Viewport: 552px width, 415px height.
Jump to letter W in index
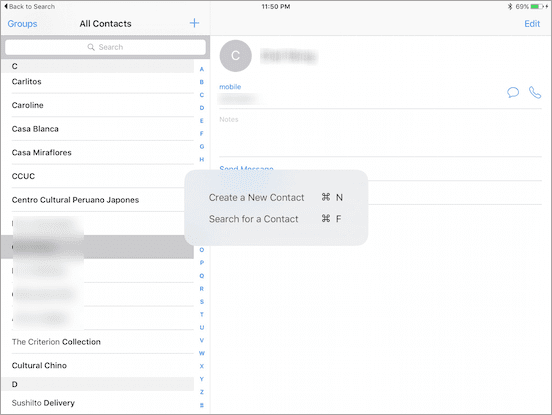coord(202,353)
